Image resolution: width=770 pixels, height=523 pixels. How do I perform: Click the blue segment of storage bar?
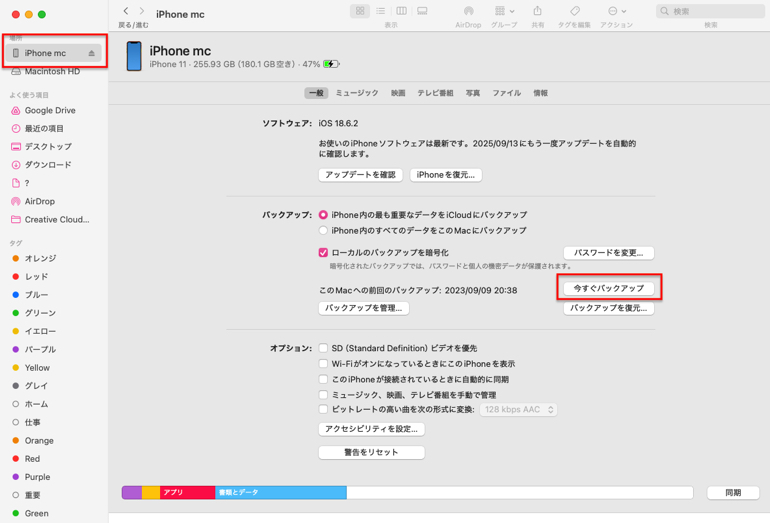[x=280, y=493]
